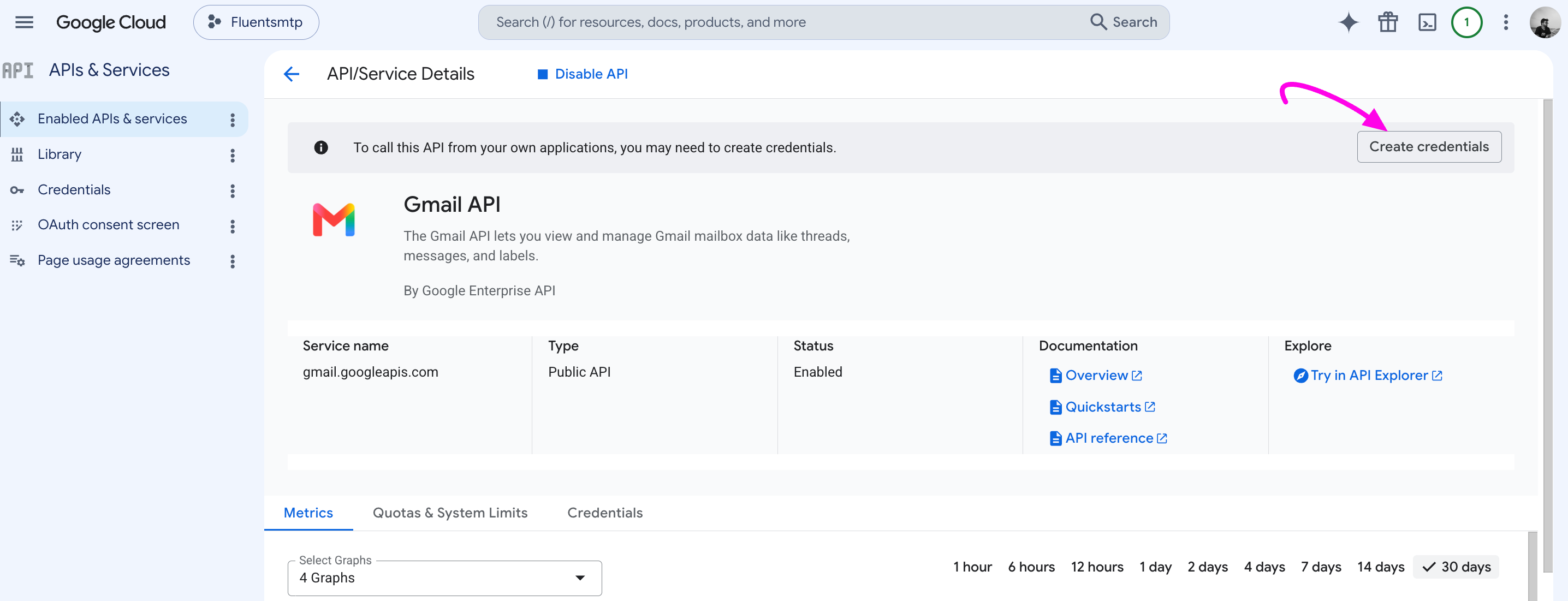Click the OAuth consent screen icon
The image size is (1568, 601).
click(x=17, y=225)
